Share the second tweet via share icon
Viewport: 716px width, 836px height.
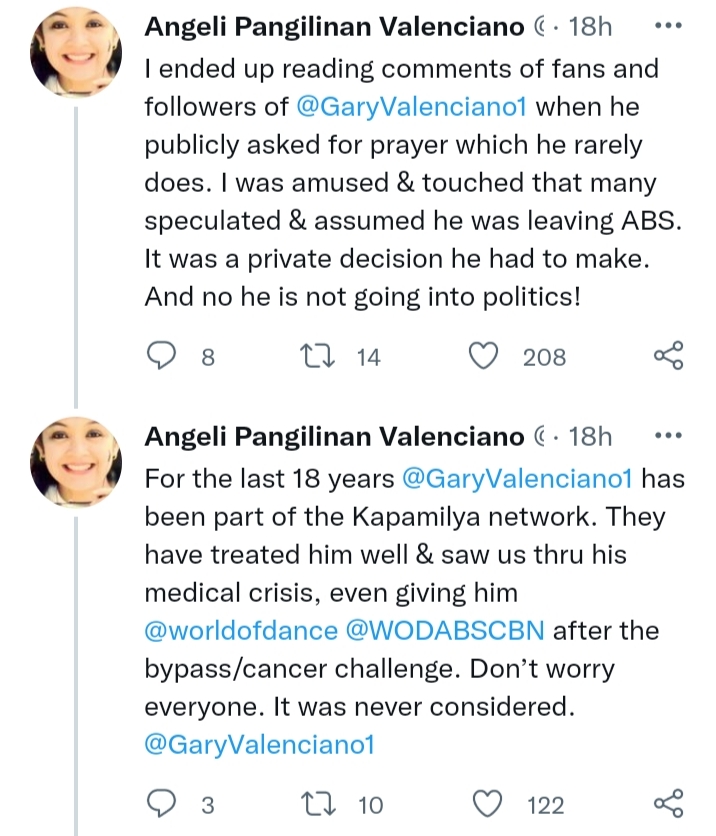pos(667,804)
